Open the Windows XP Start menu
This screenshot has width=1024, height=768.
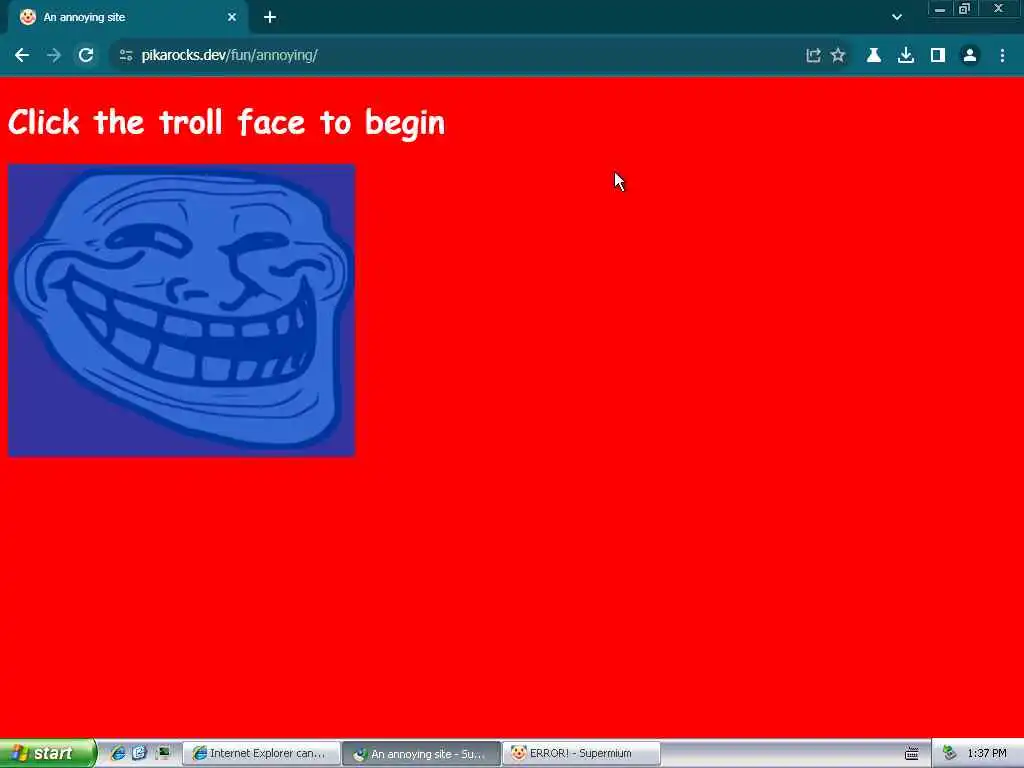48,753
